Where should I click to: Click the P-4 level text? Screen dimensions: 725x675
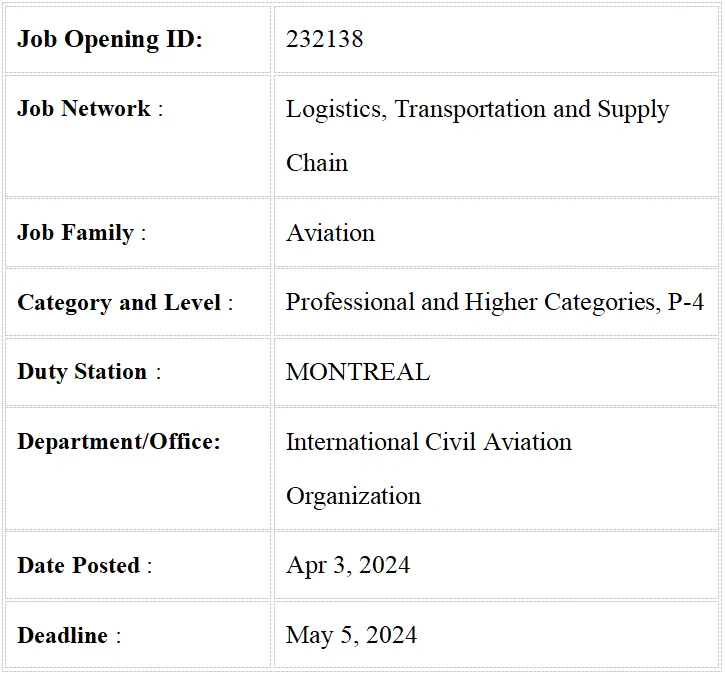[x=686, y=302]
